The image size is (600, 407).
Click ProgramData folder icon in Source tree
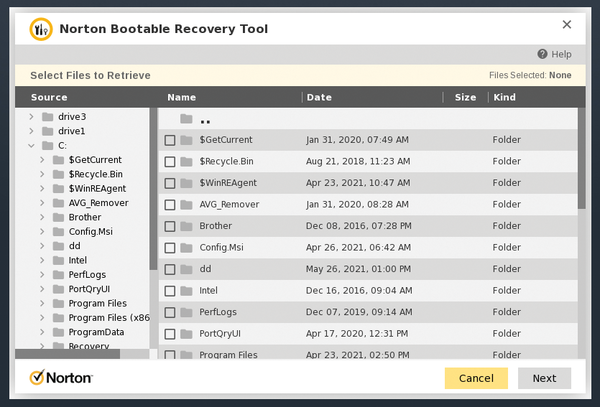(58, 332)
